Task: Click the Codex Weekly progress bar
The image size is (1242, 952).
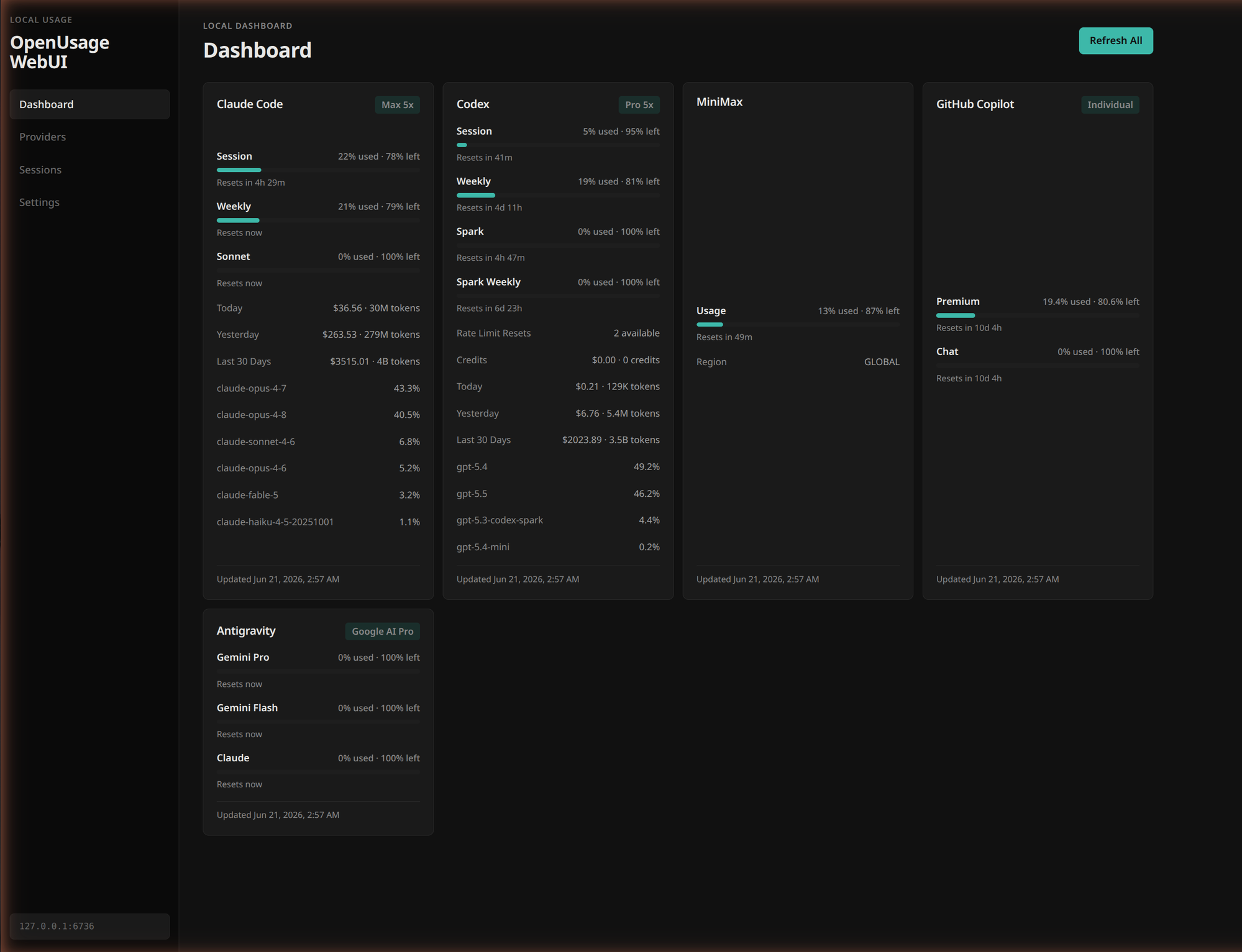Action: pos(558,195)
